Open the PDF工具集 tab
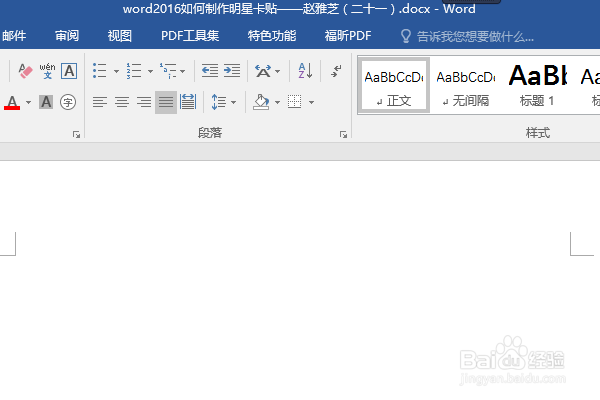 [190, 36]
